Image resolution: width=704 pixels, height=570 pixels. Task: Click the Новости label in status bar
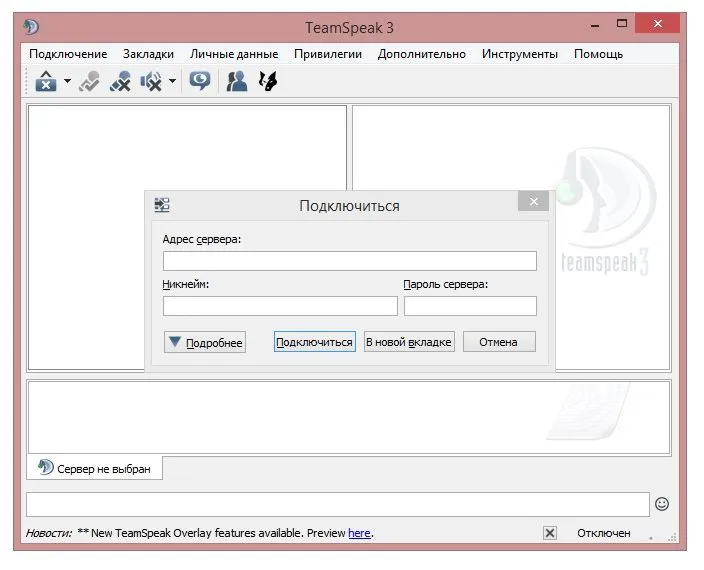[48, 533]
